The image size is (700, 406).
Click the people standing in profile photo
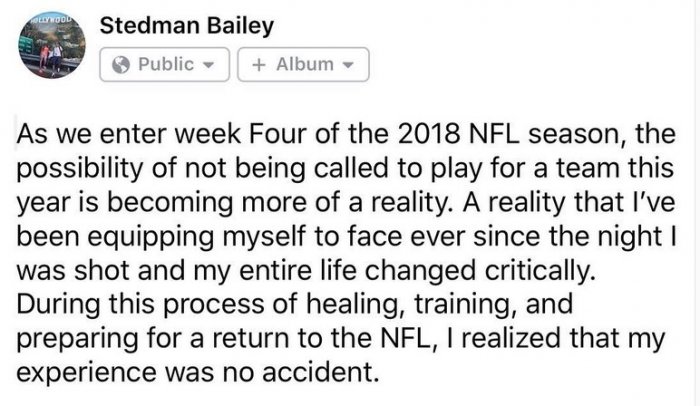point(51,58)
